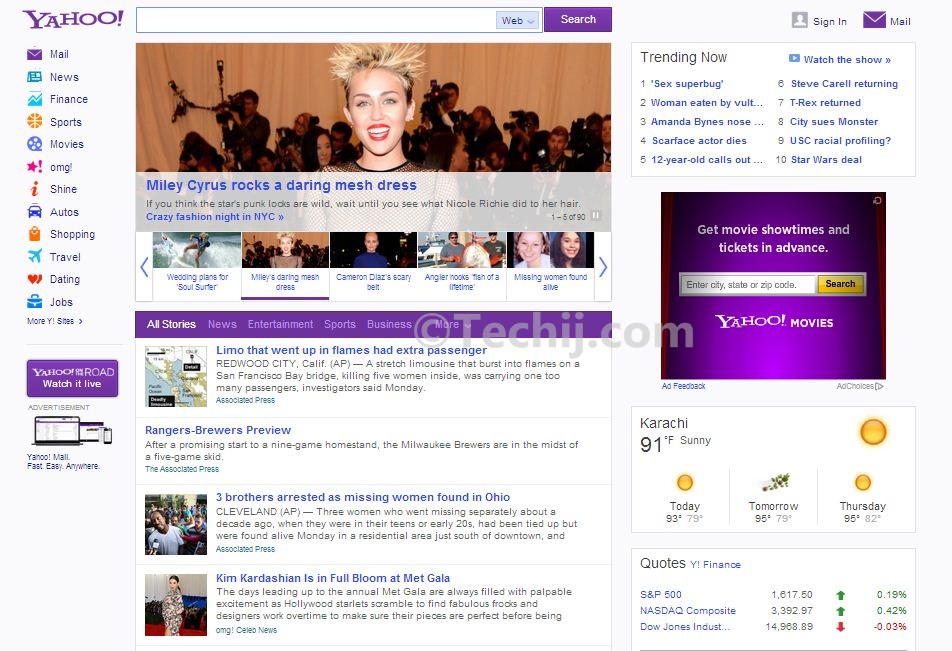Select the Autos car icon
952x651 pixels.
[x=35, y=211]
